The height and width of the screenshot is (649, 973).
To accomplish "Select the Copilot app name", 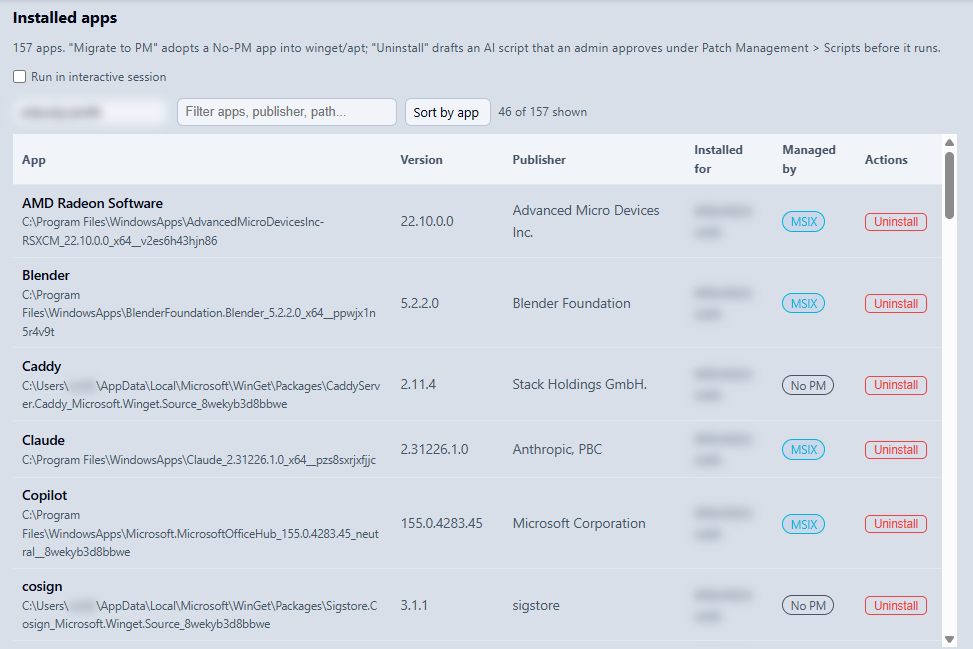I will [x=45, y=496].
